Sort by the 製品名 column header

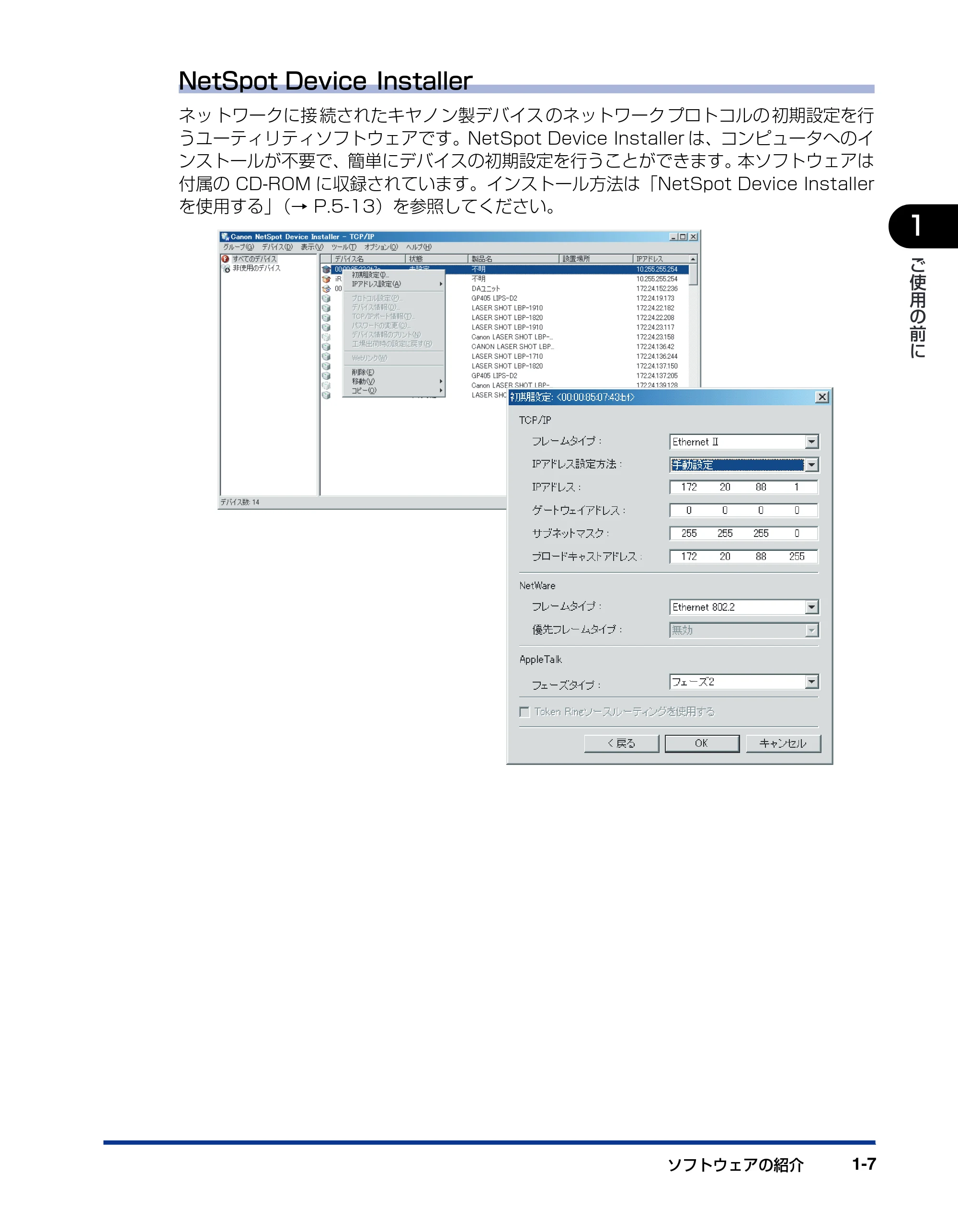(x=513, y=259)
